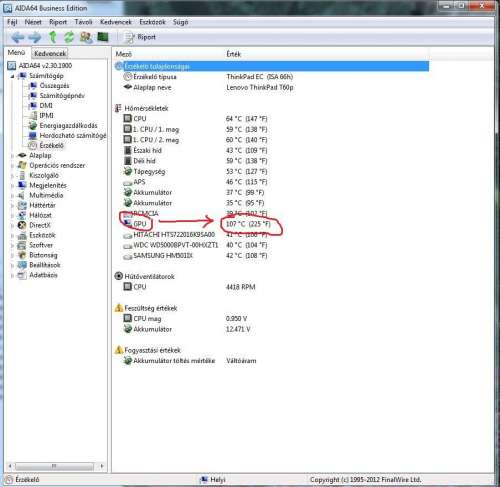Image resolution: width=500 pixels, height=487 pixels.
Task: Expand the Alaplap tree node
Action: click(12, 156)
